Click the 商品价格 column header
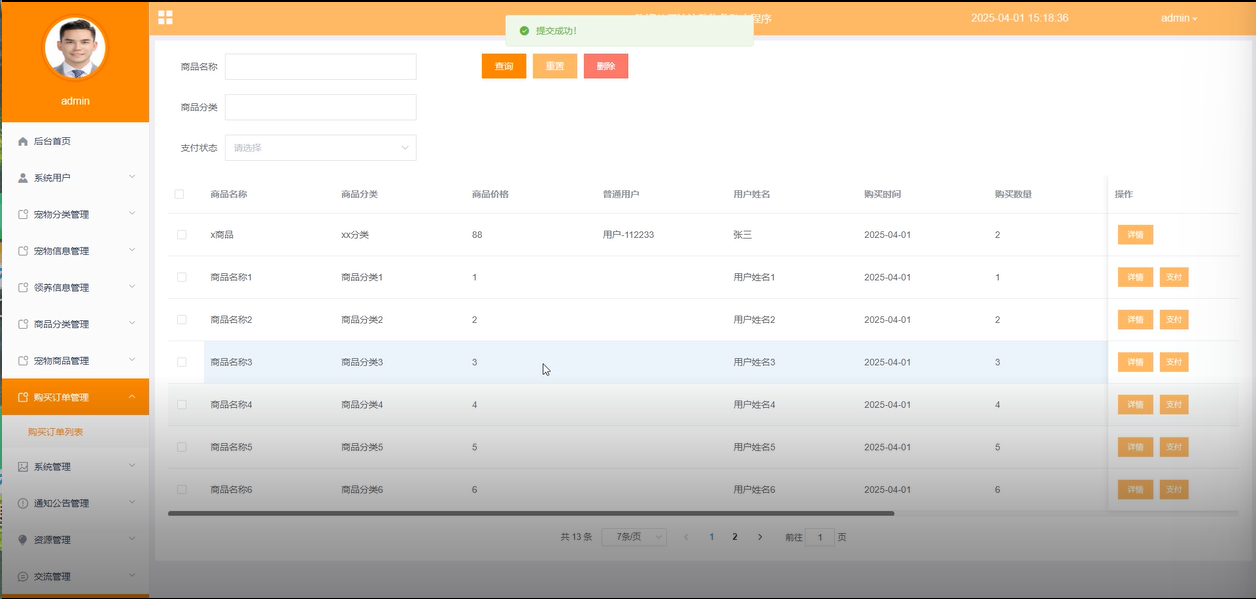 point(490,194)
